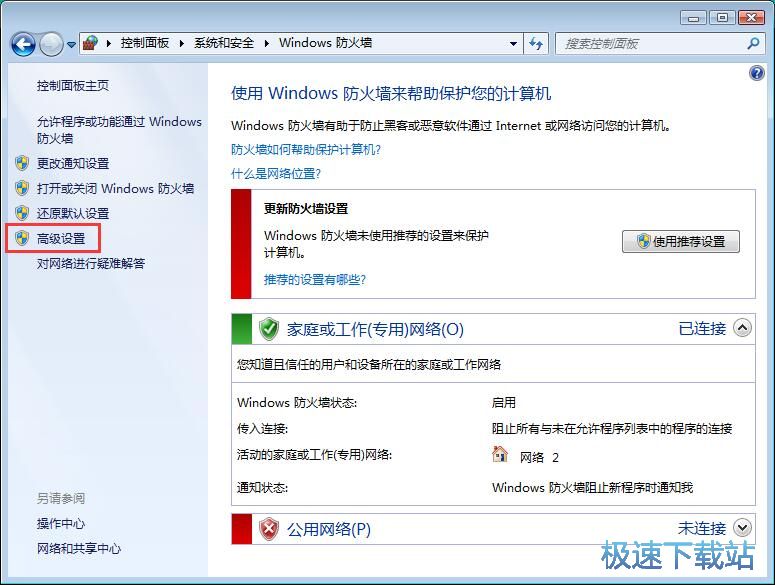775x585 pixels.
Task: Open 网络和共享中心 link
Action: (79, 548)
